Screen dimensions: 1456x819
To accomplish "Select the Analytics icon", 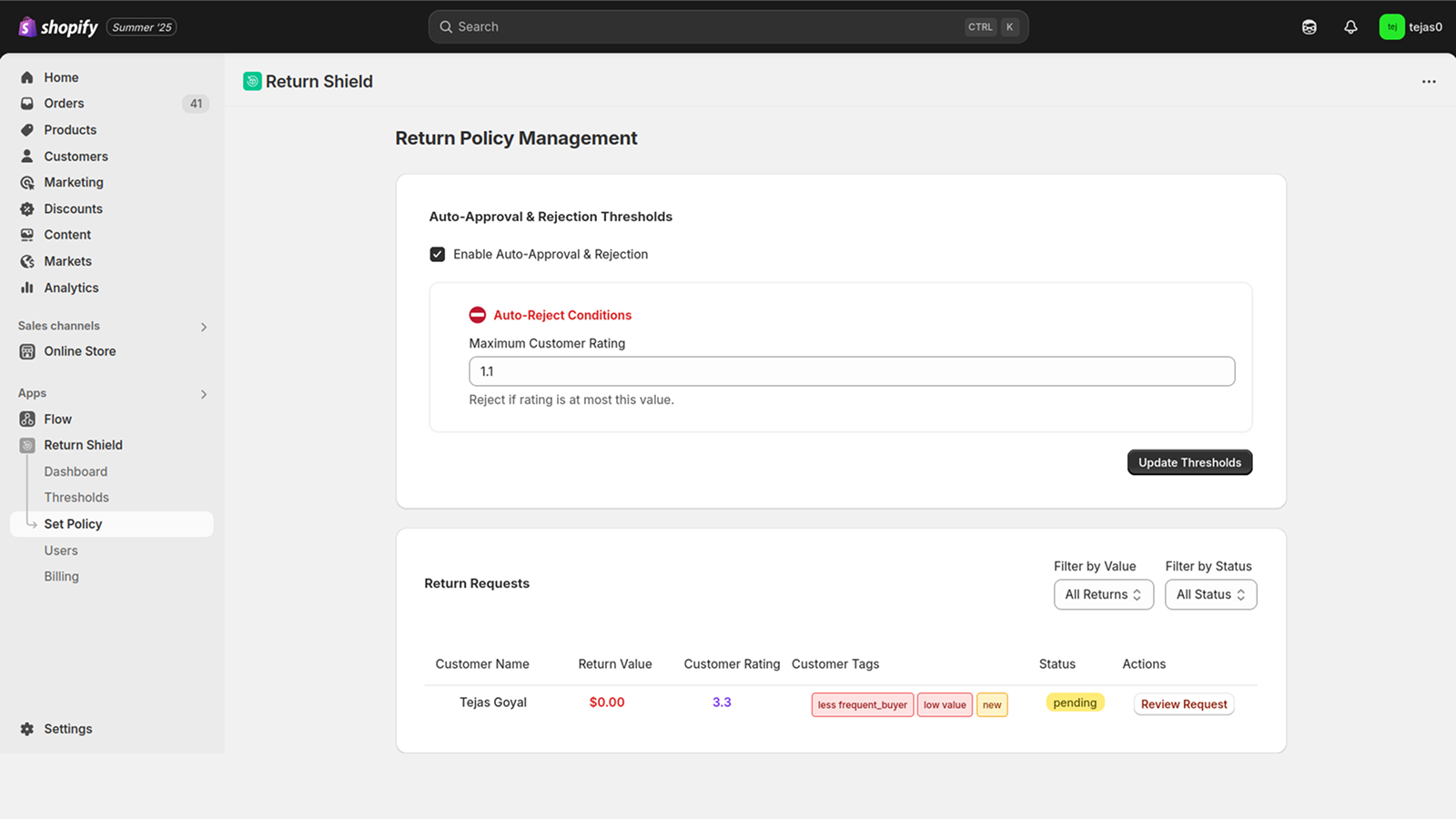I will 27,288.
